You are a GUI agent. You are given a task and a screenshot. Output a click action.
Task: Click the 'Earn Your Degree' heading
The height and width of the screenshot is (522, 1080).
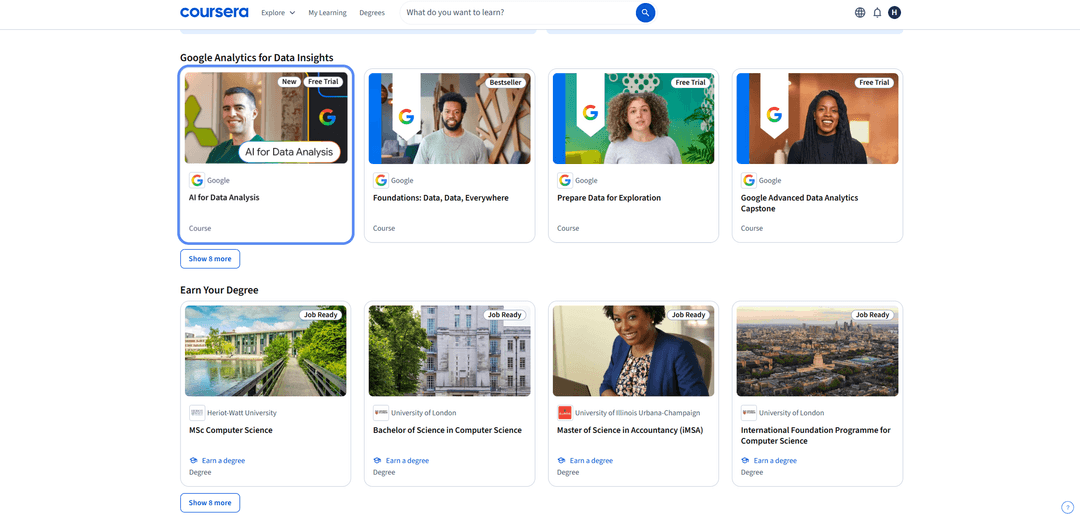point(219,290)
